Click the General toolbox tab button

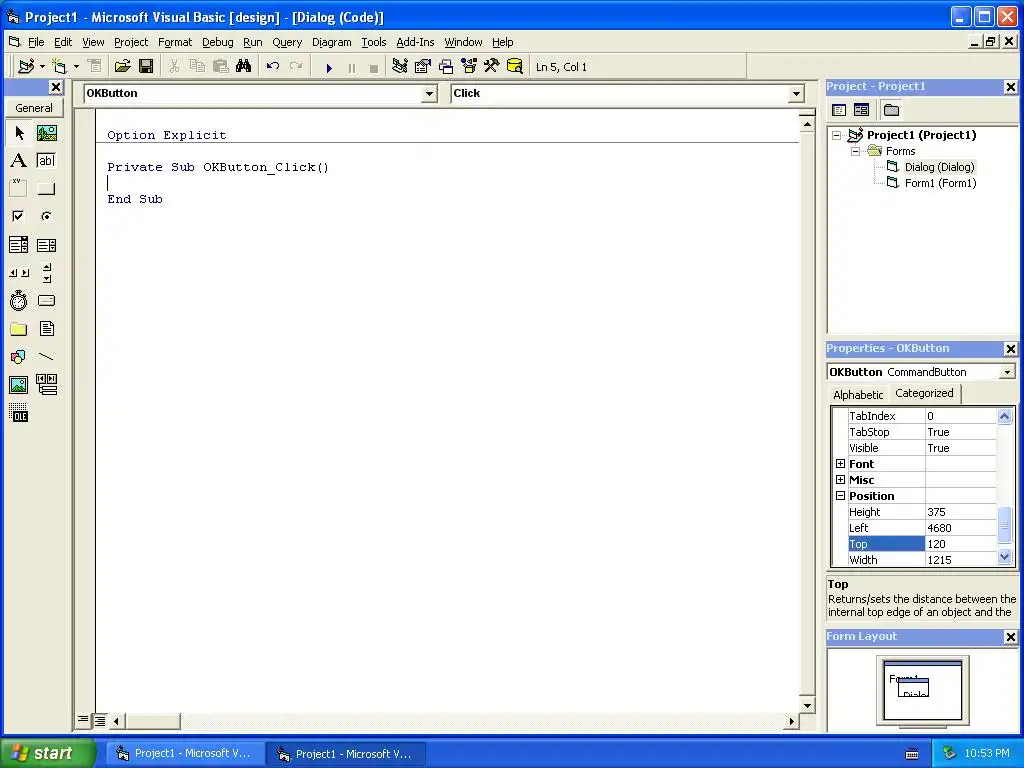tap(34, 108)
